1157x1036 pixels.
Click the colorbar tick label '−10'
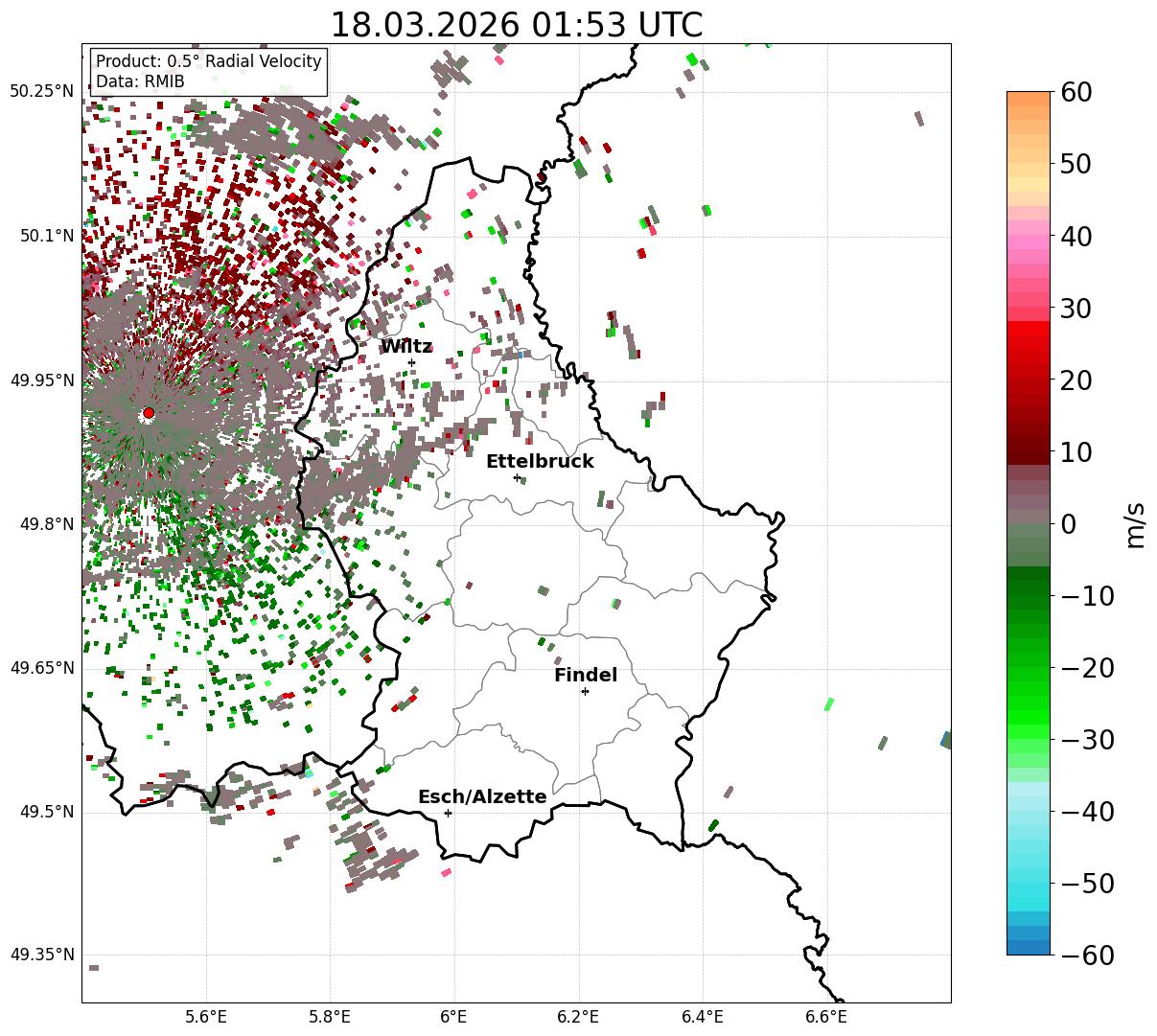tap(1087, 595)
